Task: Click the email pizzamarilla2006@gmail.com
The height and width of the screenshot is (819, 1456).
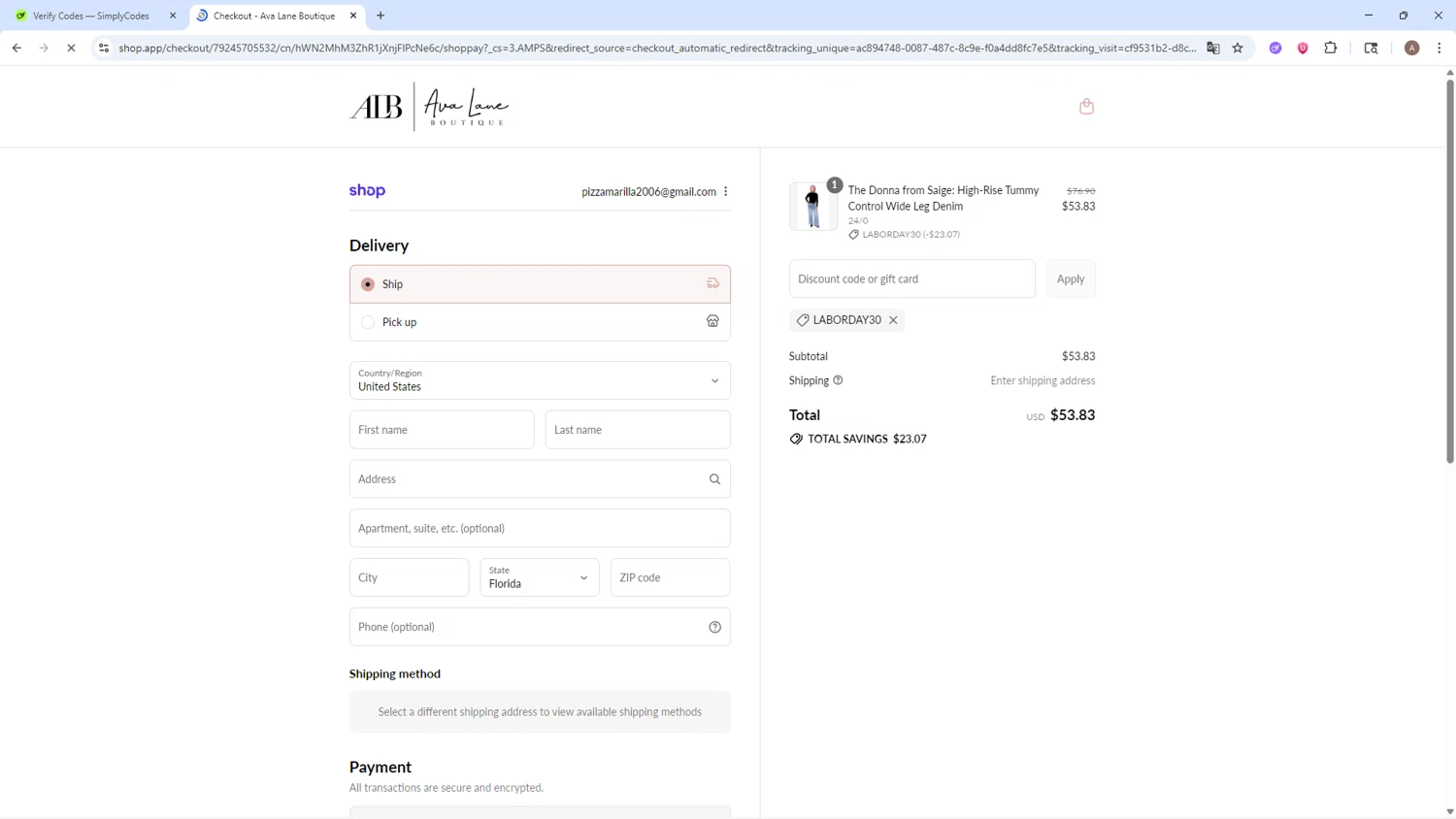Action: (648, 191)
